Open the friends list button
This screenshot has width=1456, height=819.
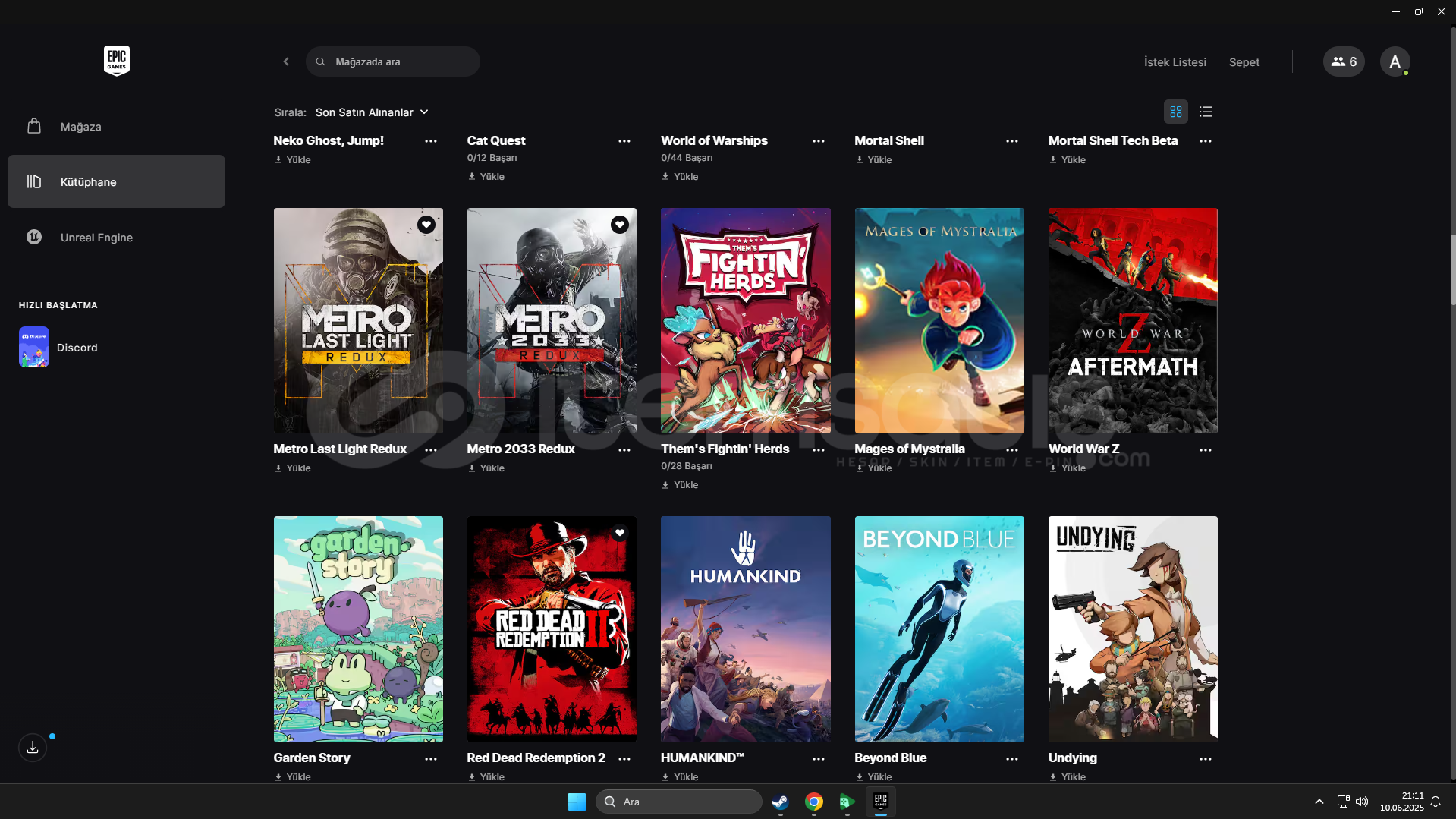point(1344,61)
